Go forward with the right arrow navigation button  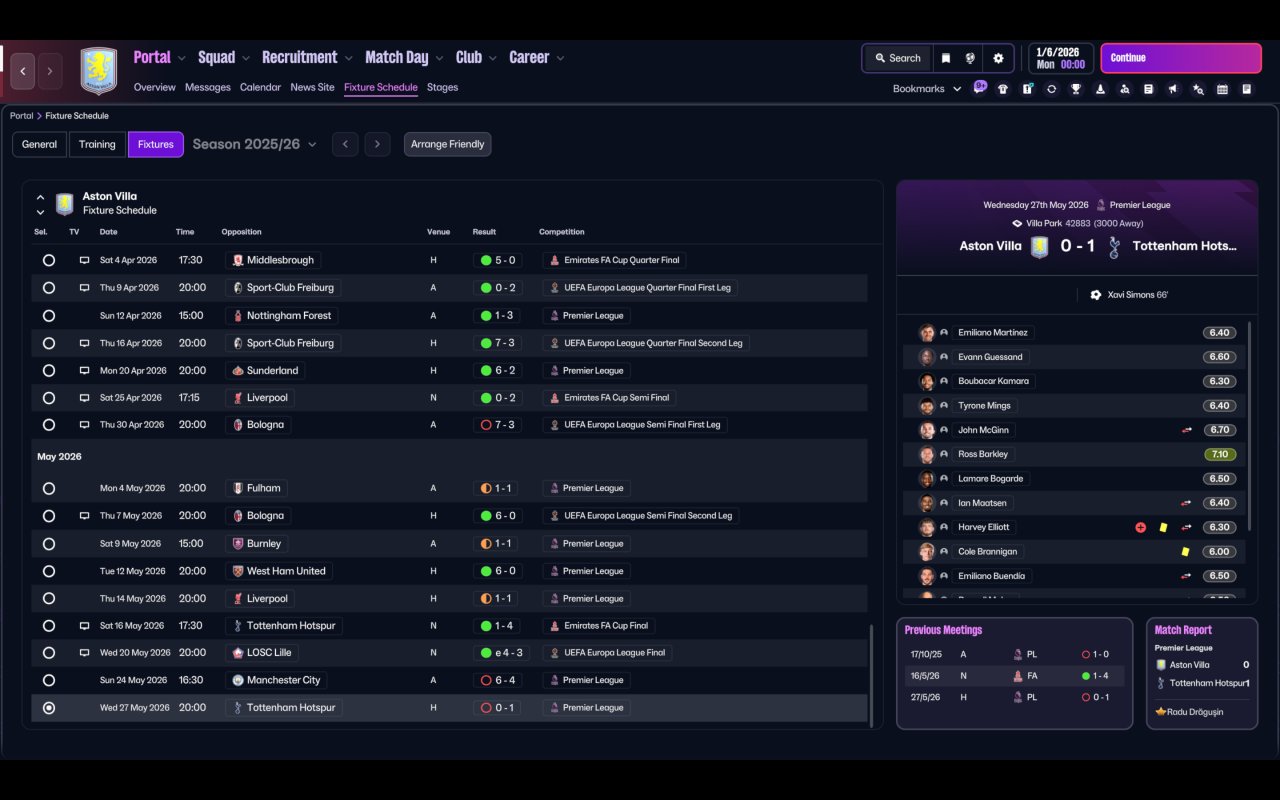click(50, 71)
